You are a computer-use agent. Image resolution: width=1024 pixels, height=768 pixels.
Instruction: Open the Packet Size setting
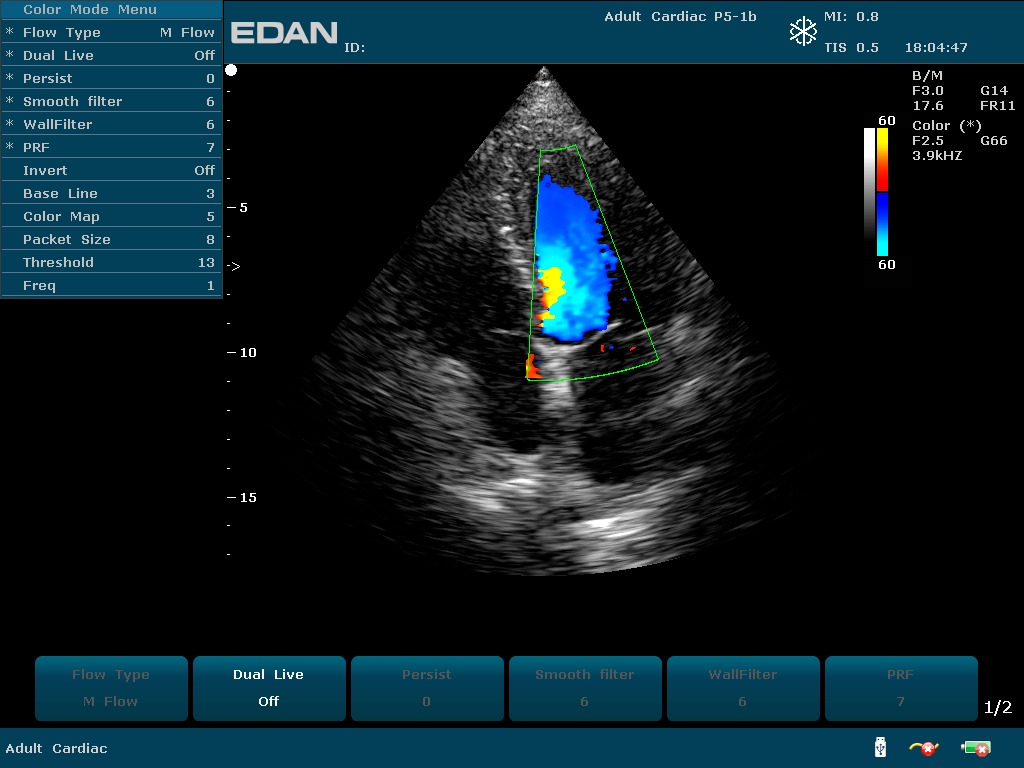(110, 239)
